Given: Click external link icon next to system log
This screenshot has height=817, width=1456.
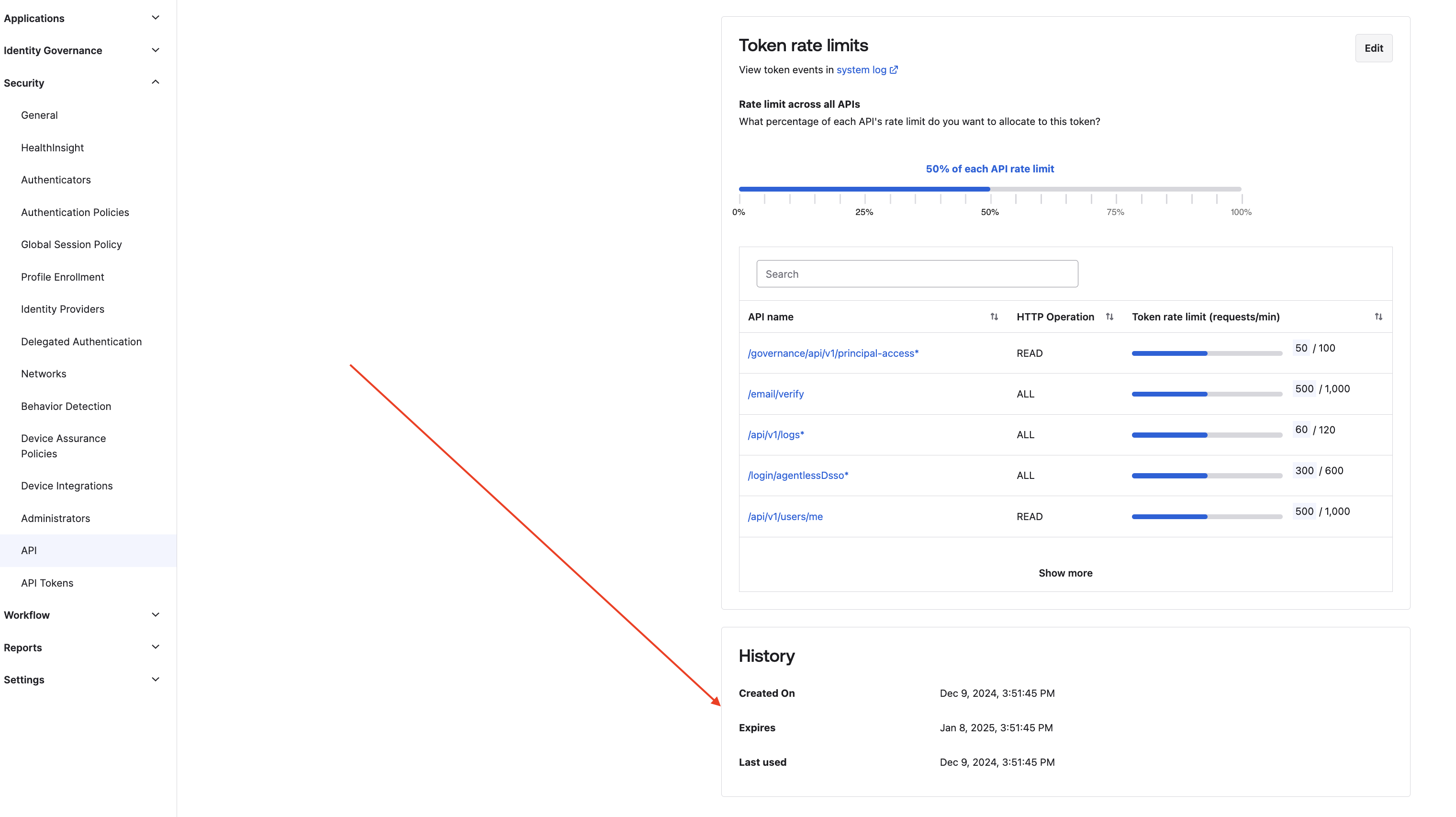Looking at the screenshot, I should coord(894,70).
